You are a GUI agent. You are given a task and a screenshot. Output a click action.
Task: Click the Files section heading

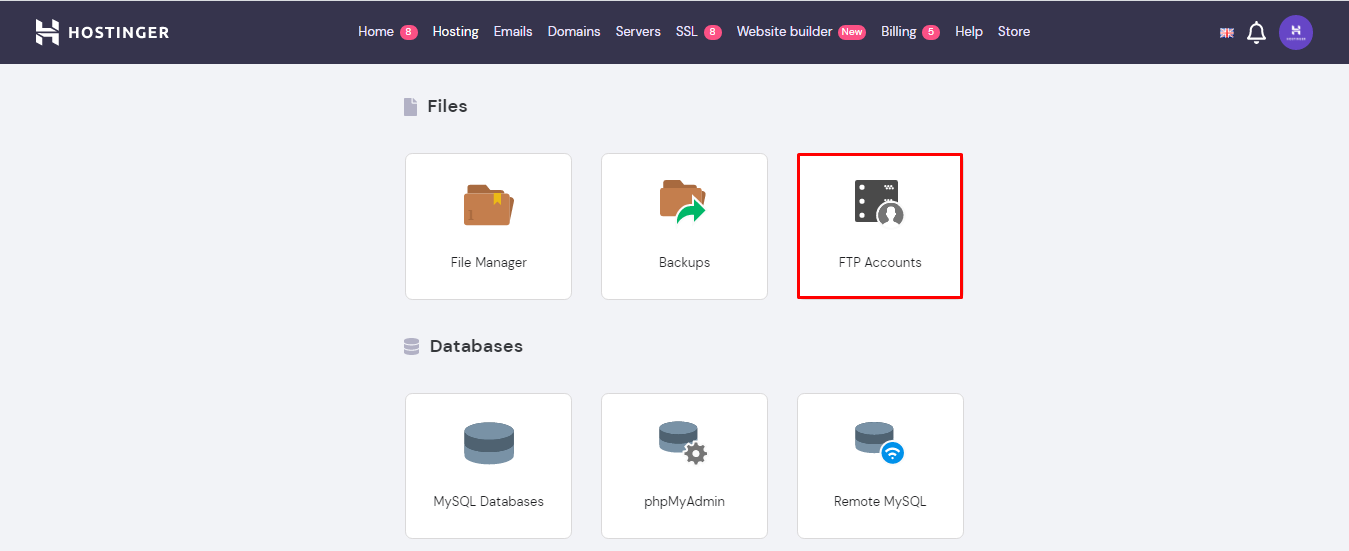click(447, 106)
